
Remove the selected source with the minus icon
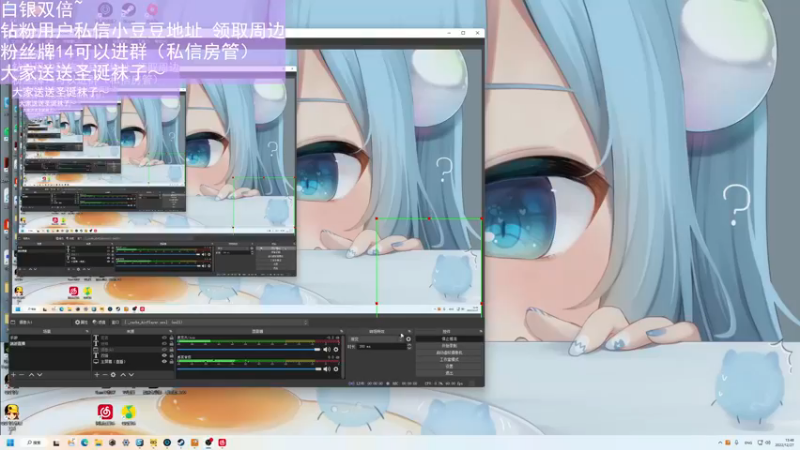click(x=105, y=375)
